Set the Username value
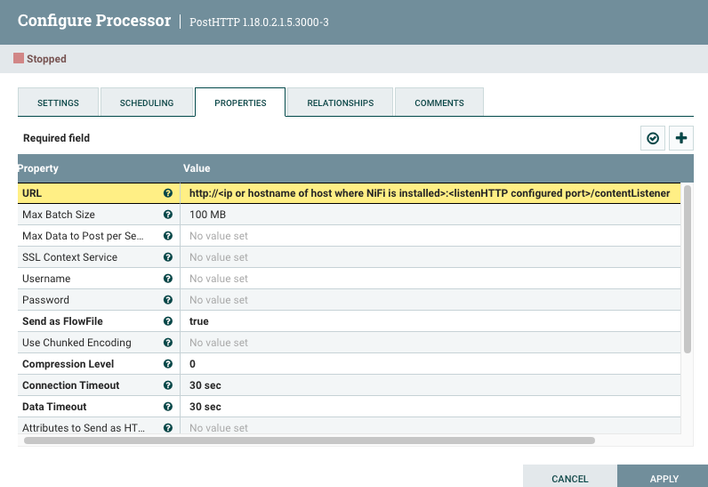The width and height of the screenshot is (708, 487). pos(430,278)
